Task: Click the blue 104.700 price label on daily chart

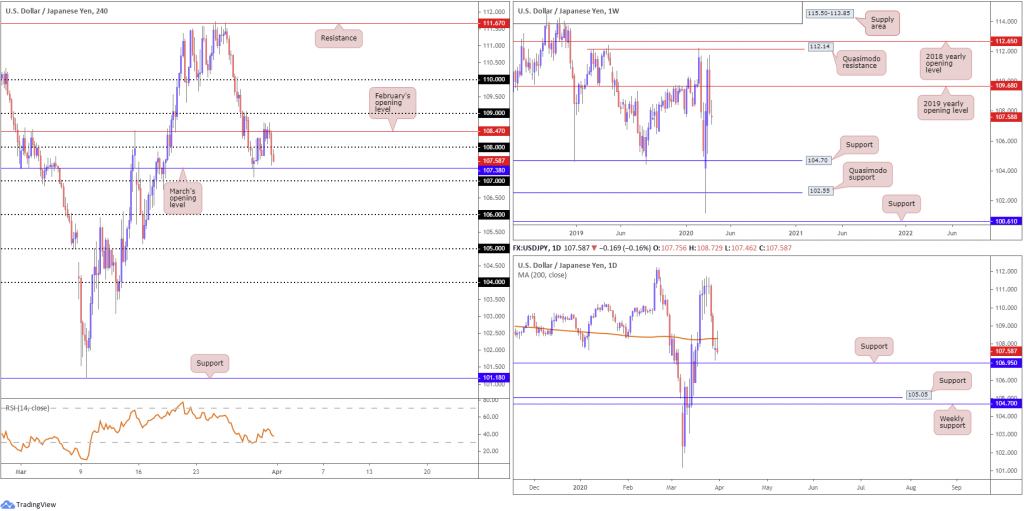Action: tap(1007, 404)
